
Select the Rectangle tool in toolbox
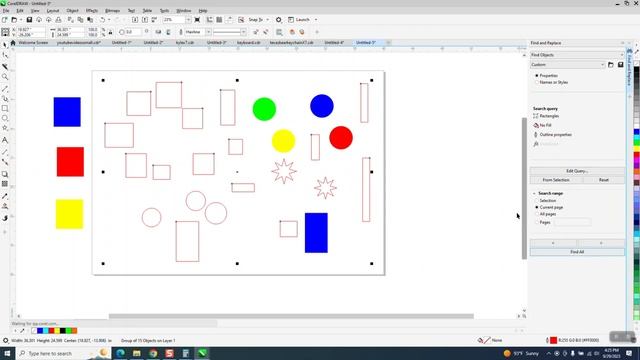point(5,108)
